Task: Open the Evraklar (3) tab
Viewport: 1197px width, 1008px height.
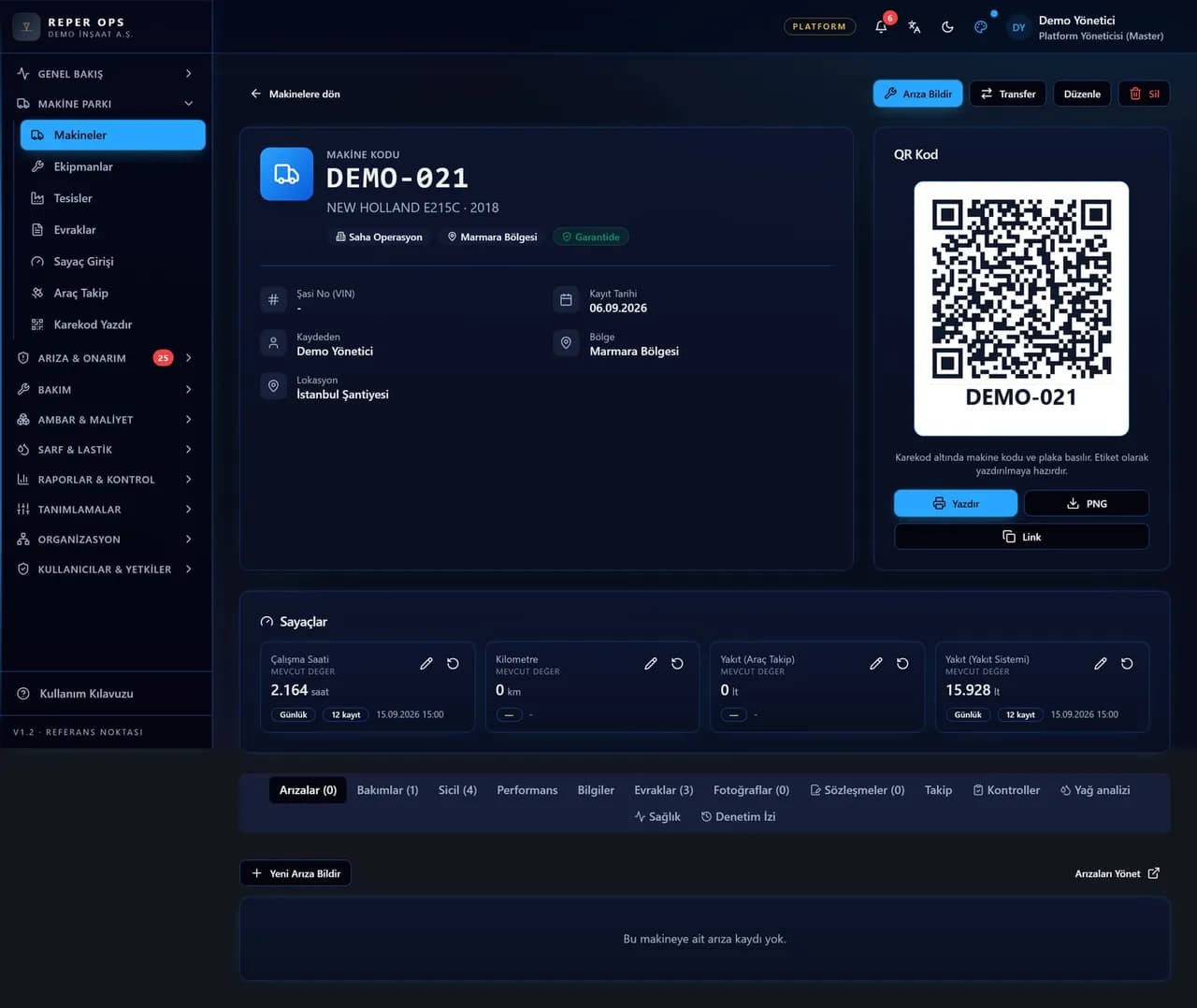Action: [664, 790]
